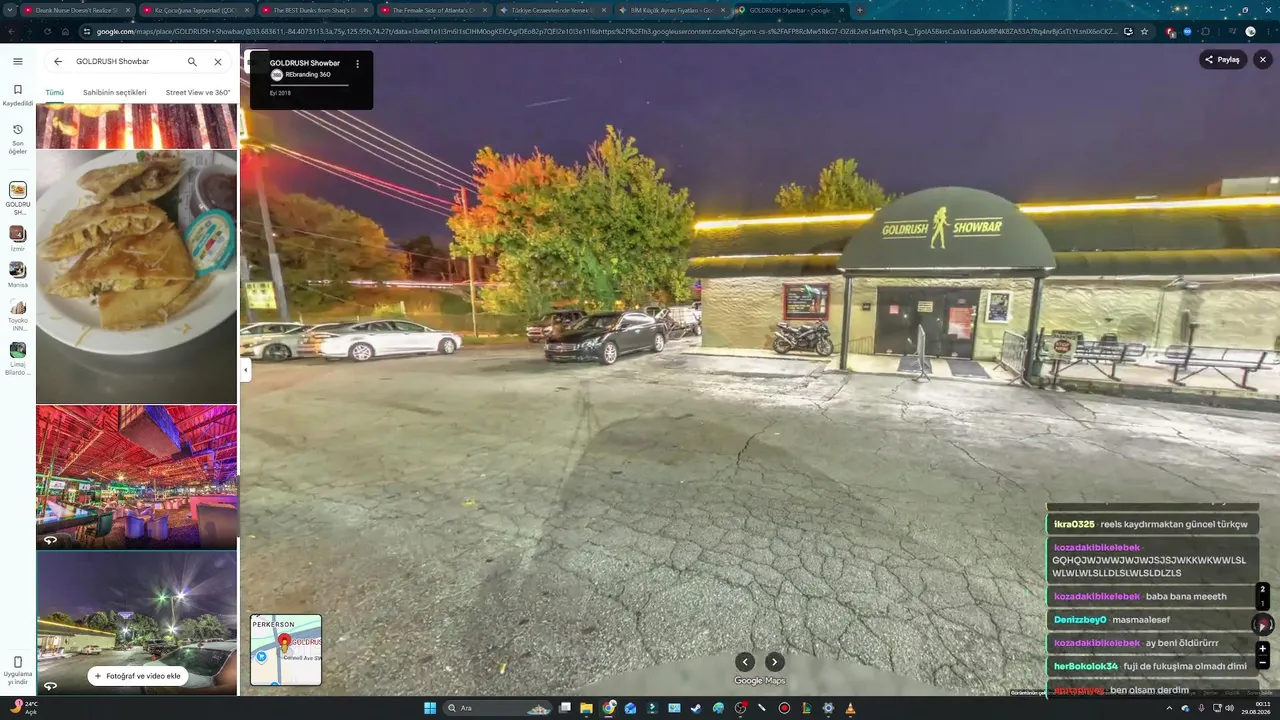
Task: Switch to the Türkiye Cezaevlerinde Yemek tab
Action: (x=553, y=10)
